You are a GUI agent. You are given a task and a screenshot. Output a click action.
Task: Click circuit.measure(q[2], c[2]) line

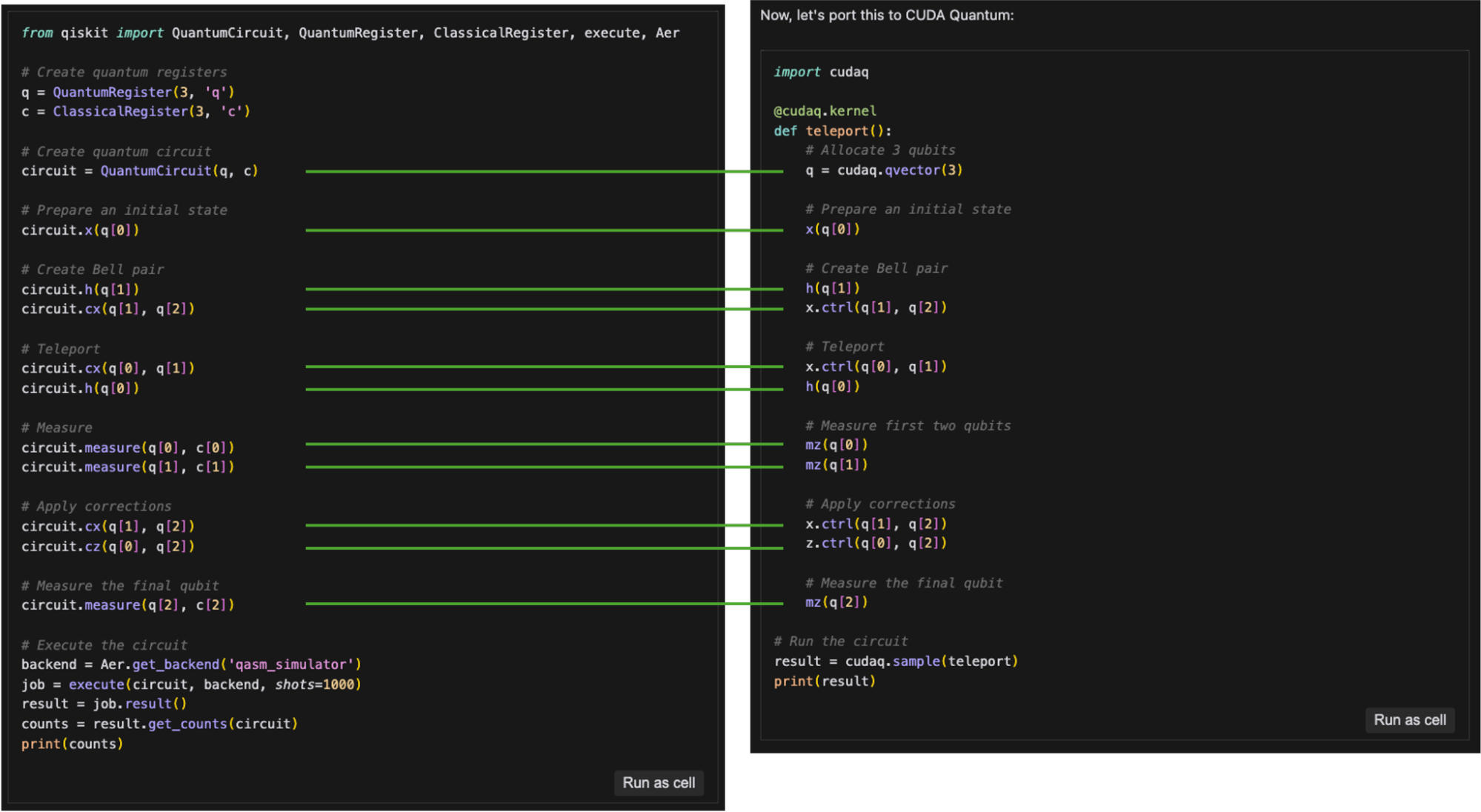[127, 605]
